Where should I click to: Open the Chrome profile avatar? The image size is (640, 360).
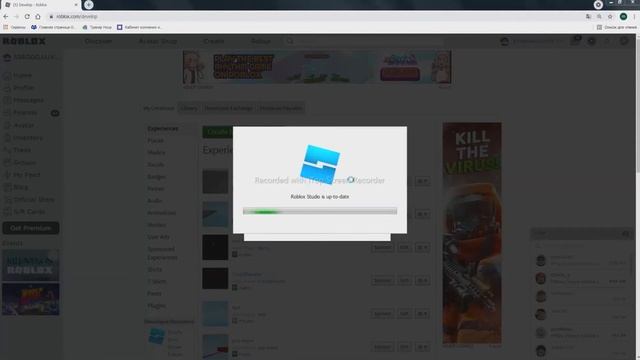pyautogui.click(x=623, y=16)
